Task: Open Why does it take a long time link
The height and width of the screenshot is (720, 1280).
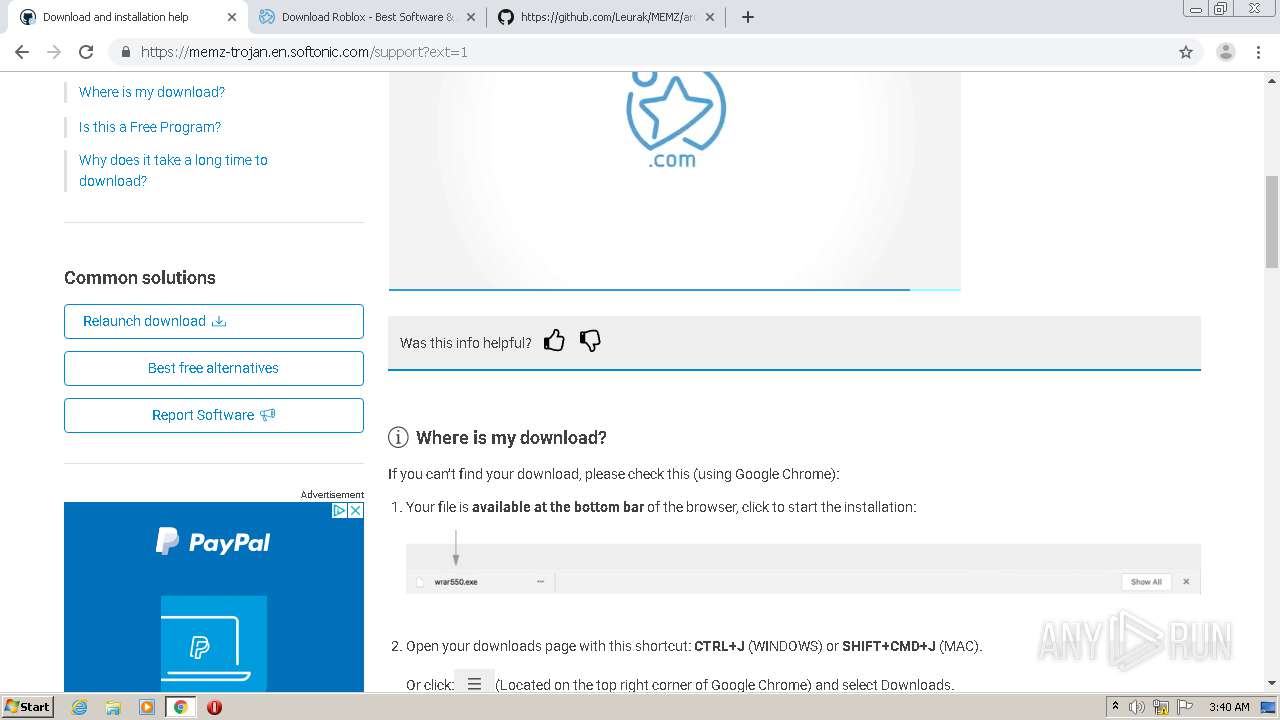Action: click(x=173, y=170)
